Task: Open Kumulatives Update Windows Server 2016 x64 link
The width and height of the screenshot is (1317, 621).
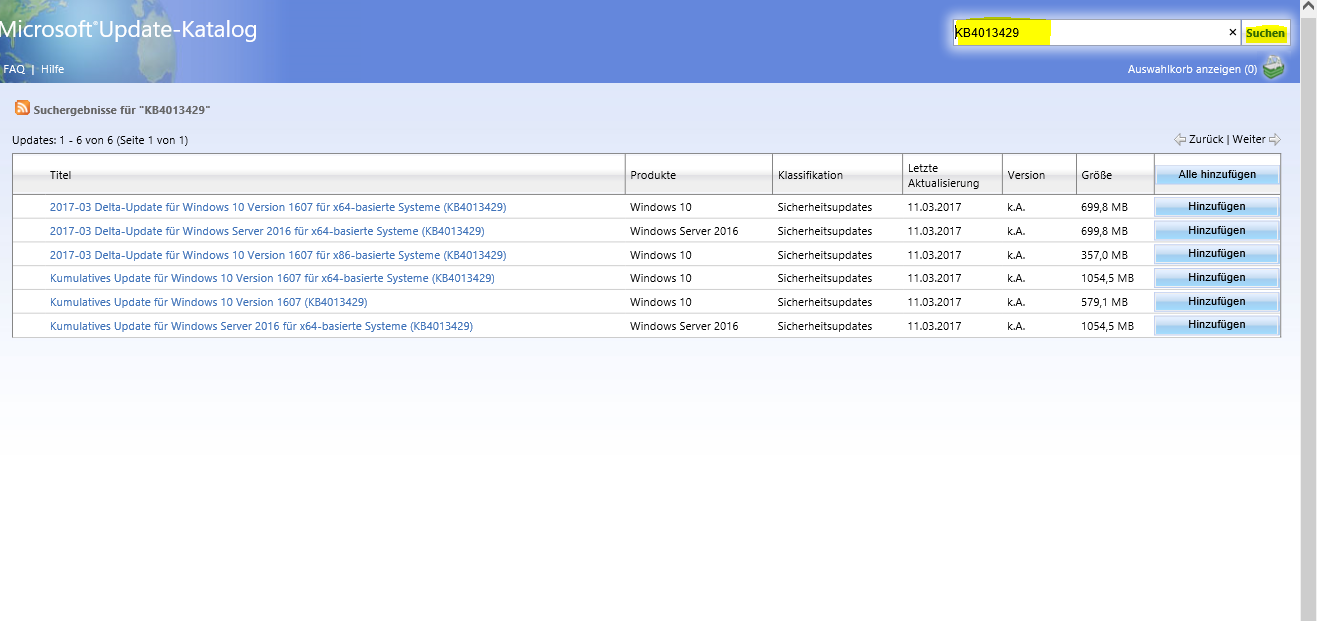Action: [261, 326]
